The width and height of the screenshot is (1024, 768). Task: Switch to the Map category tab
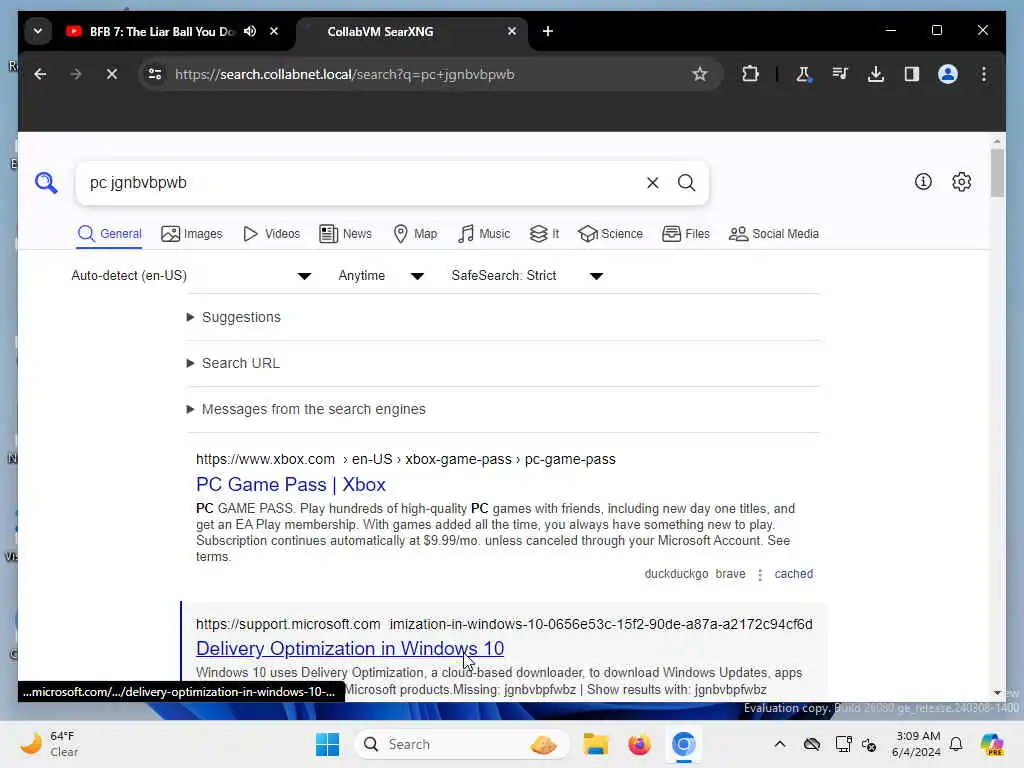415,234
